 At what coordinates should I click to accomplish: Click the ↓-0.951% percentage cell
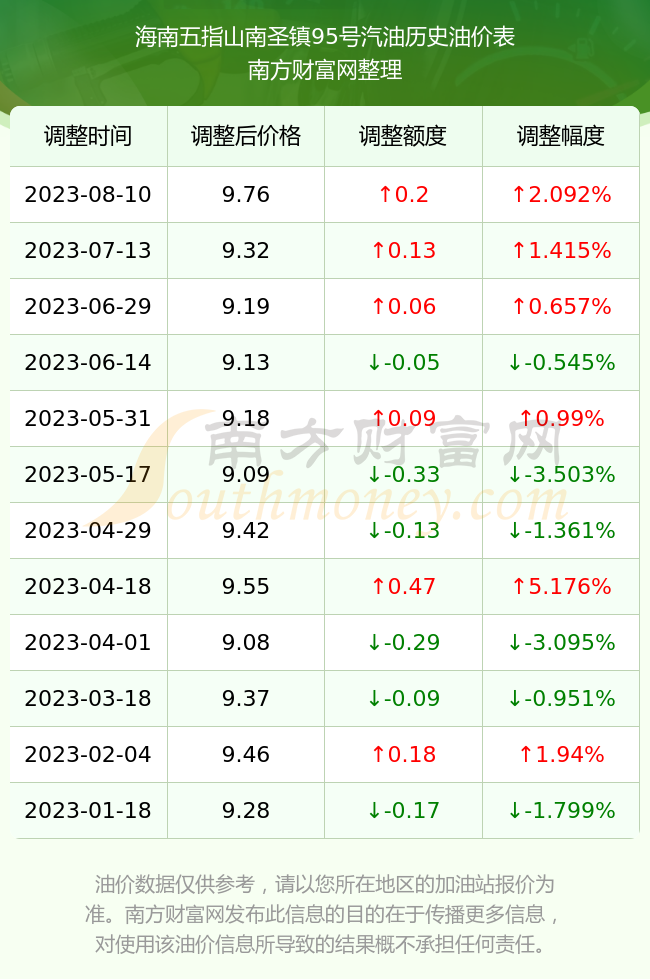(561, 698)
